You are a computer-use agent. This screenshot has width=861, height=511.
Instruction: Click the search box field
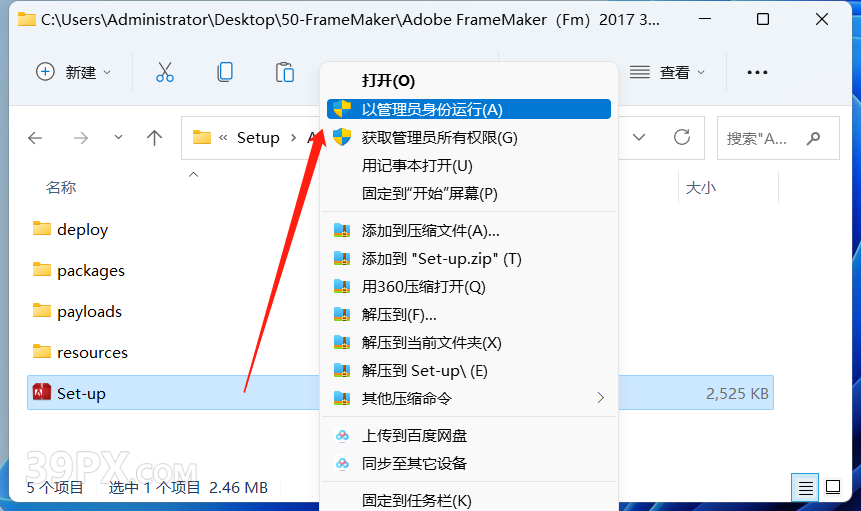pos(778,138)
